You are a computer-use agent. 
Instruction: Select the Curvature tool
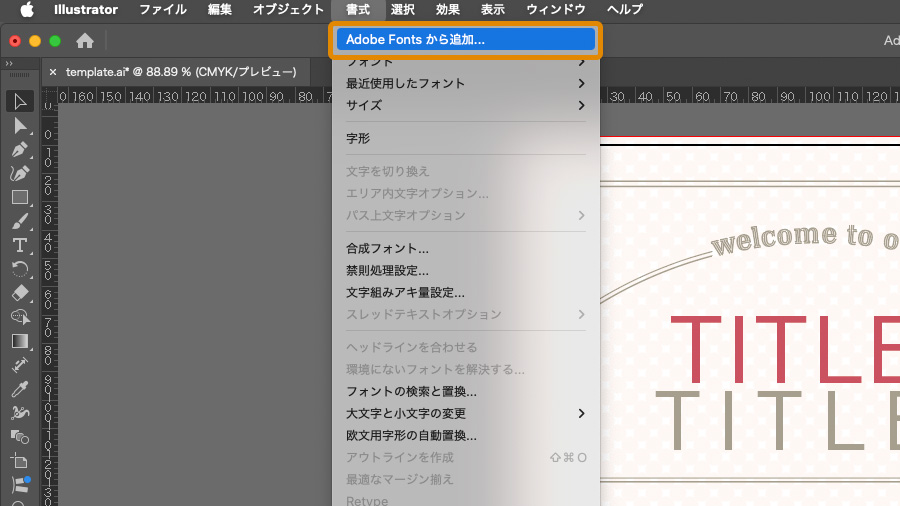tap(20, 173)
